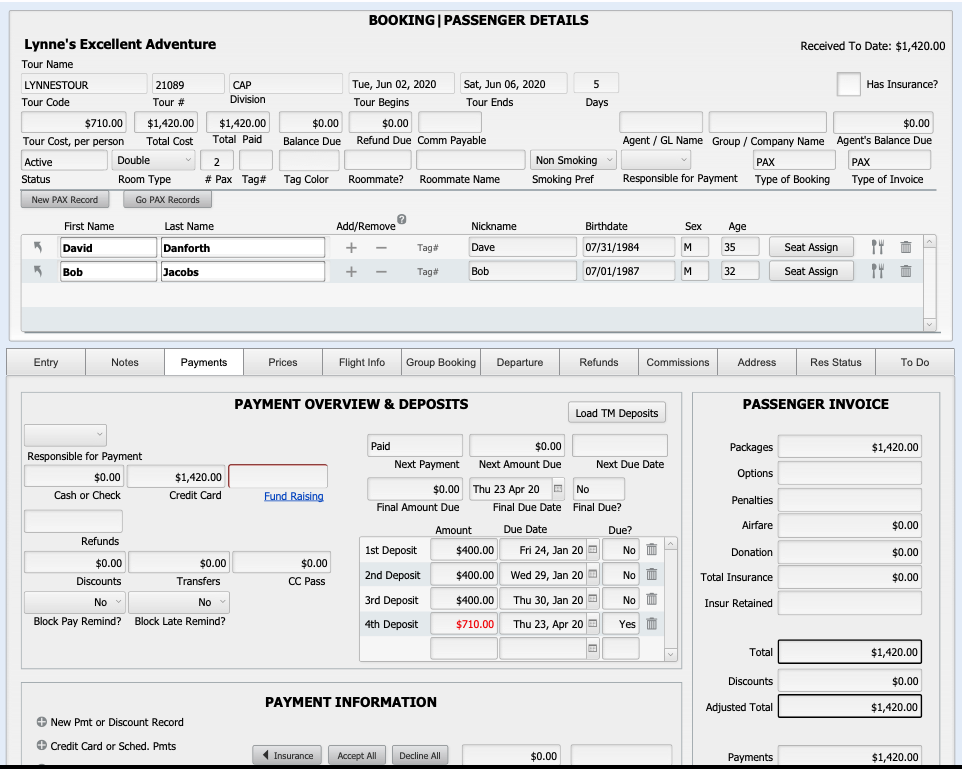Delete the 3rd Deposit entry

tap(652, 599)
